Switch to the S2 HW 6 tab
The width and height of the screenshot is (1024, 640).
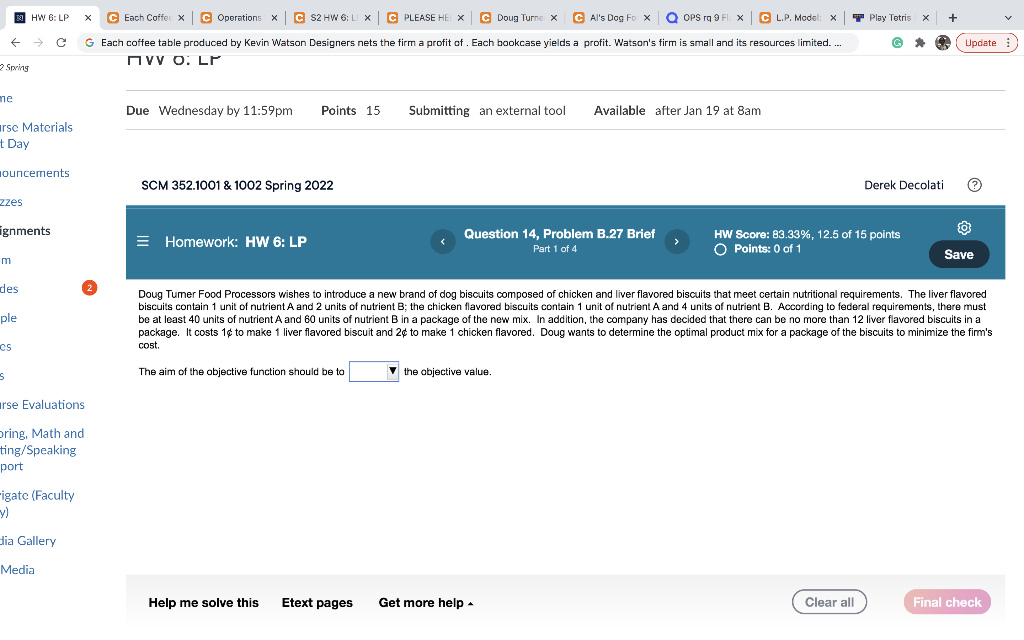pyautogui.click(x=334, y=18)
